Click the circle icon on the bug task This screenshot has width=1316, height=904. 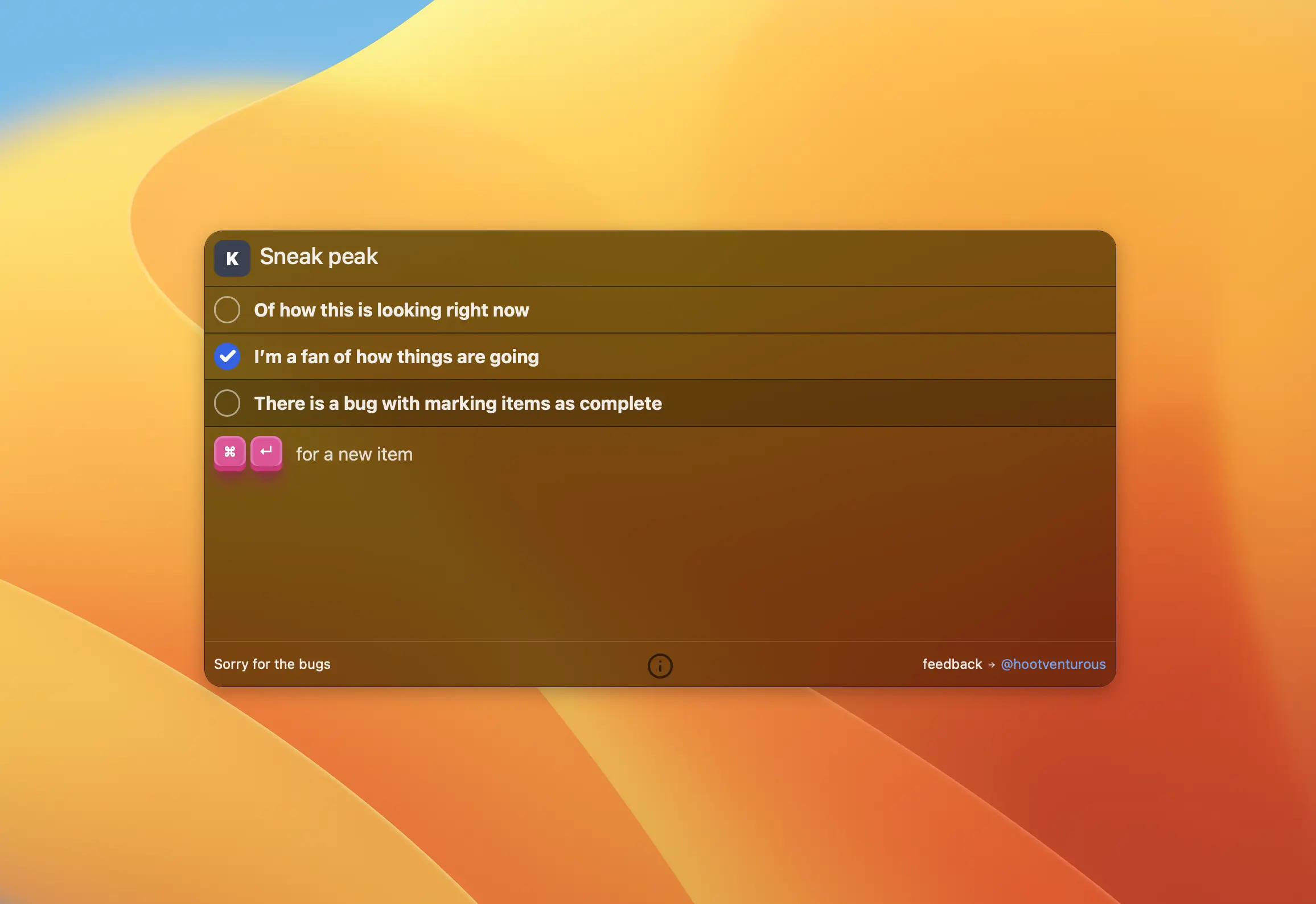(227, 403)
